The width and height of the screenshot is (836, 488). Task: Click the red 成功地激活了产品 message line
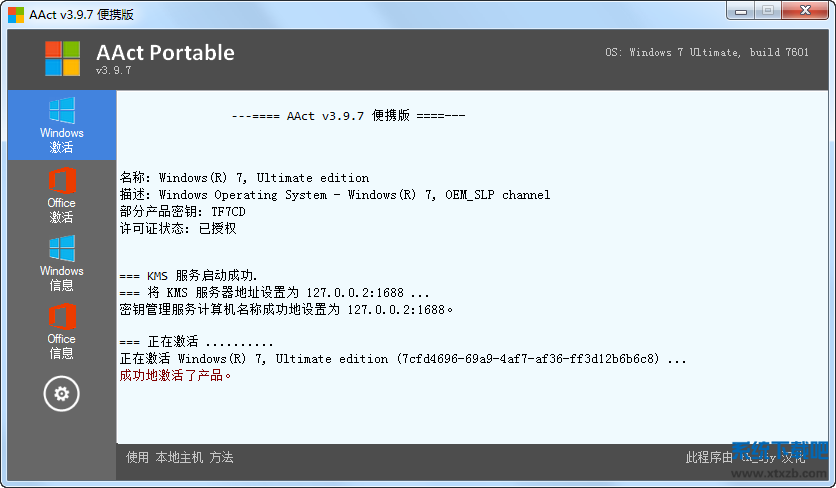[x=176, y=375]
